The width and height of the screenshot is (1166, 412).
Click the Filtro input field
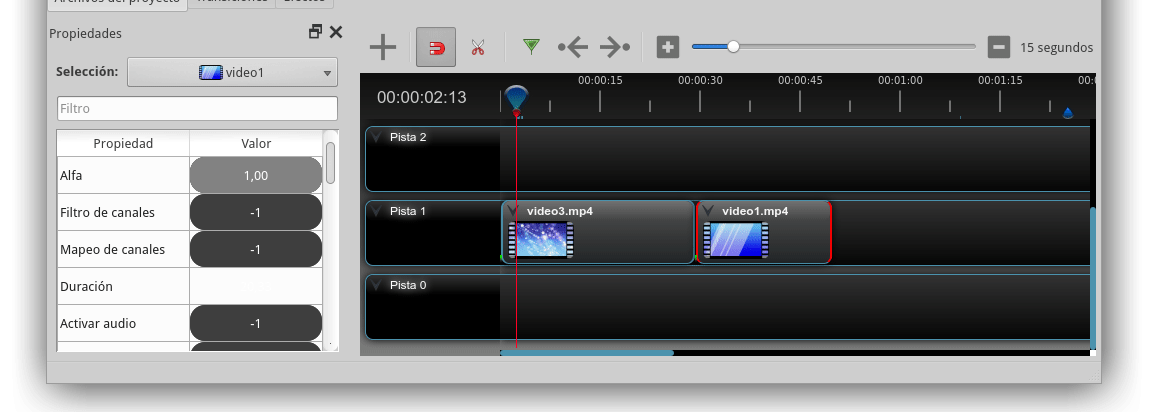point(197,108)
